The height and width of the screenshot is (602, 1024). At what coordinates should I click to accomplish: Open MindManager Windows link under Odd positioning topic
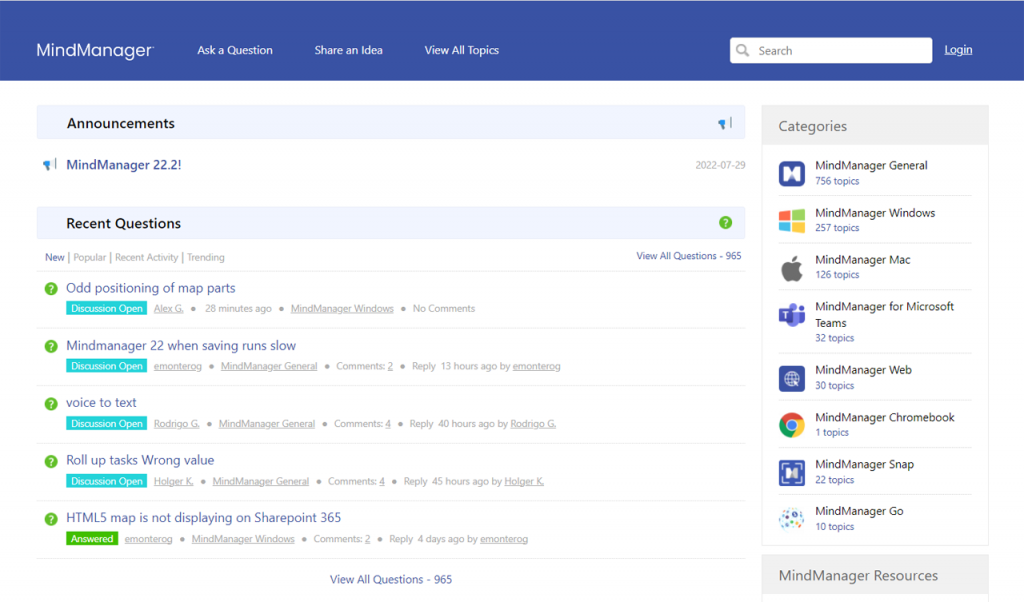coord(342,308)
